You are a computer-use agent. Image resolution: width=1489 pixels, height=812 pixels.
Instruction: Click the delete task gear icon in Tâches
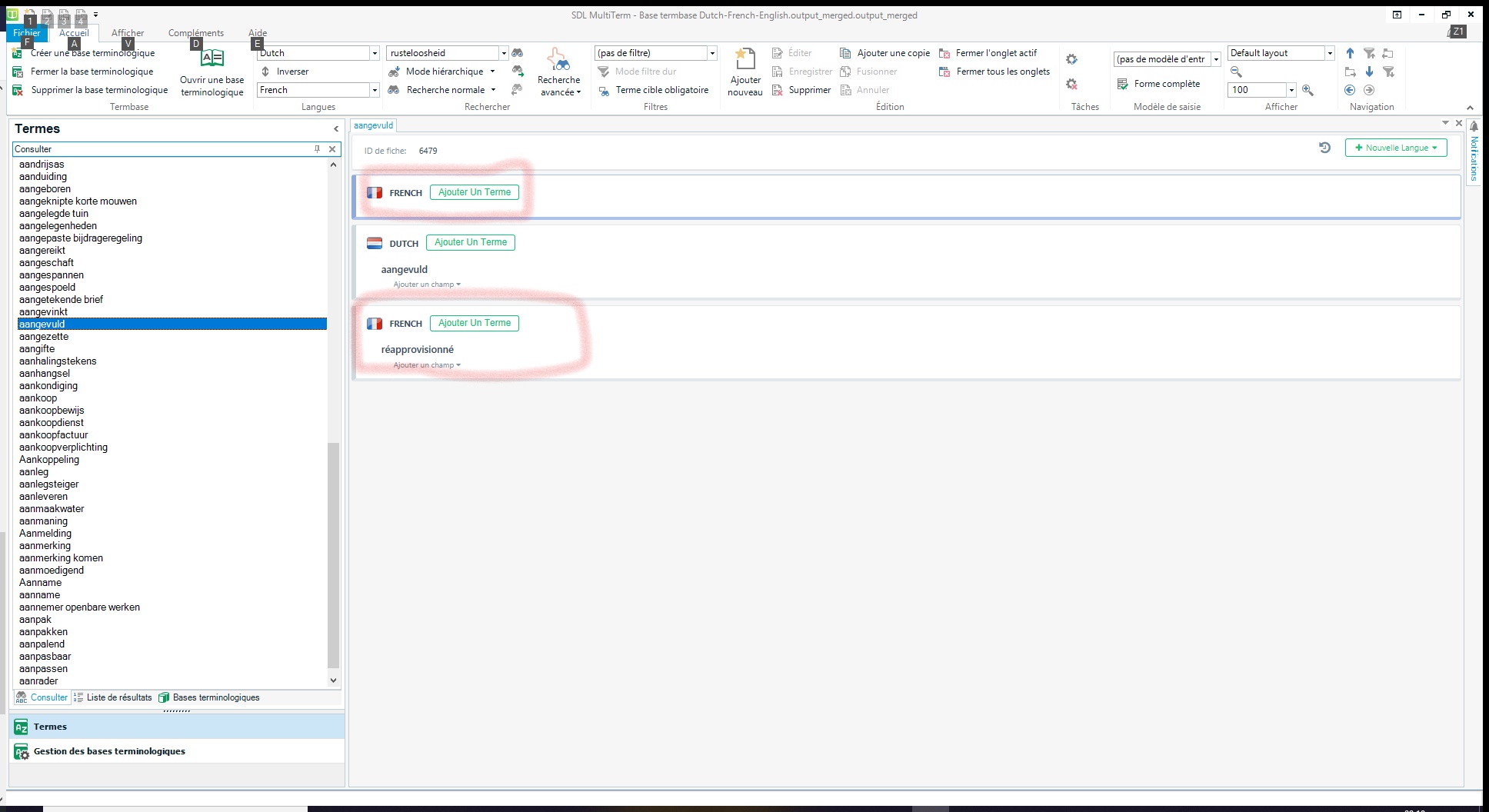1071,84
